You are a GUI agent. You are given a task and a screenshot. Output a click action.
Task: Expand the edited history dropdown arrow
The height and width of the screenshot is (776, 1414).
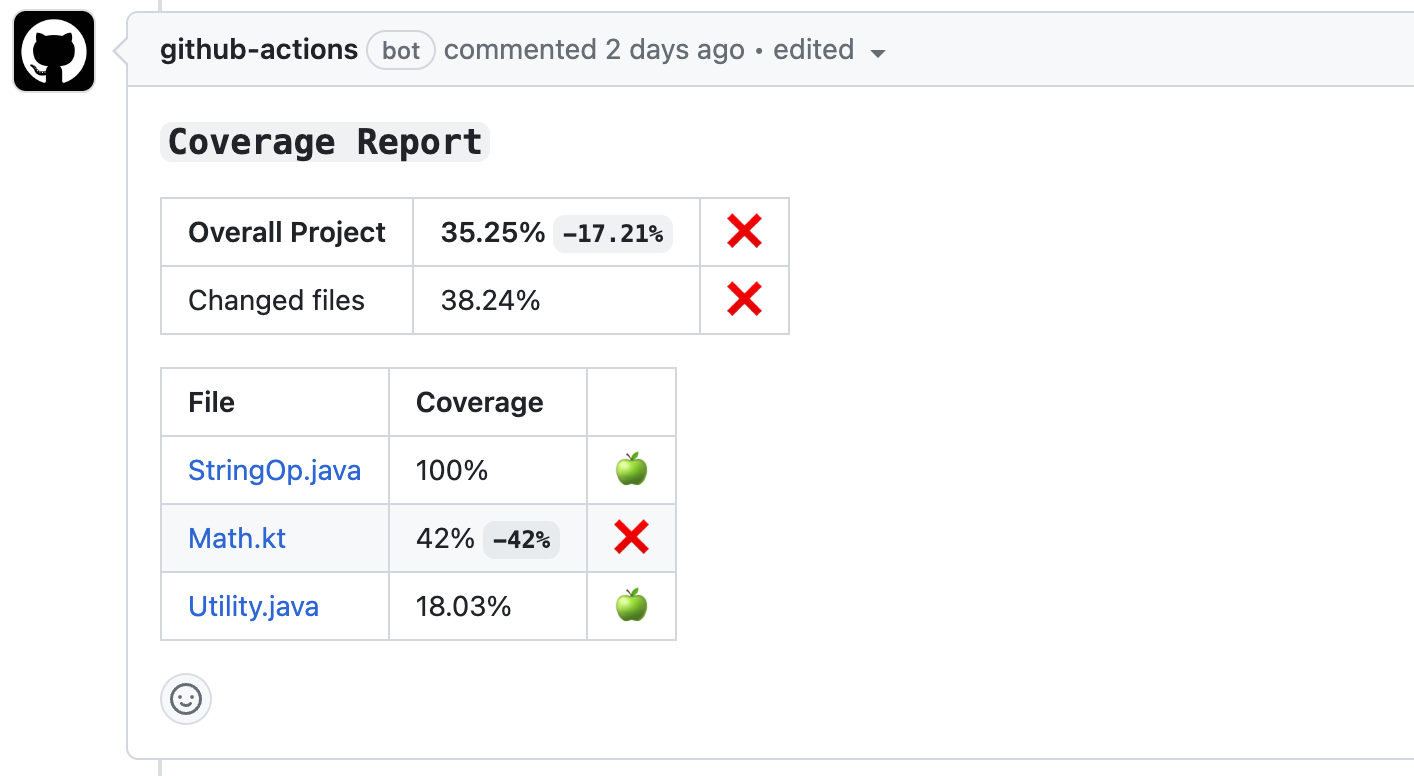pyautogui.click(x=878, y=54)
